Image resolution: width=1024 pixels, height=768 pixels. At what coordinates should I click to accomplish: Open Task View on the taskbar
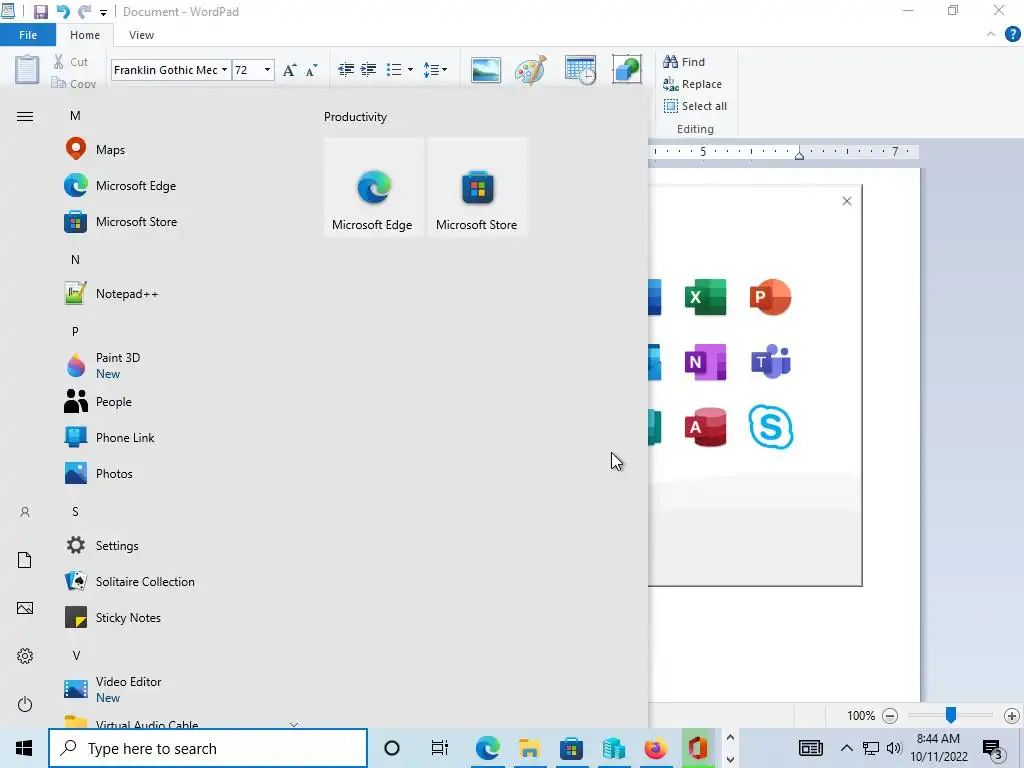440,748
